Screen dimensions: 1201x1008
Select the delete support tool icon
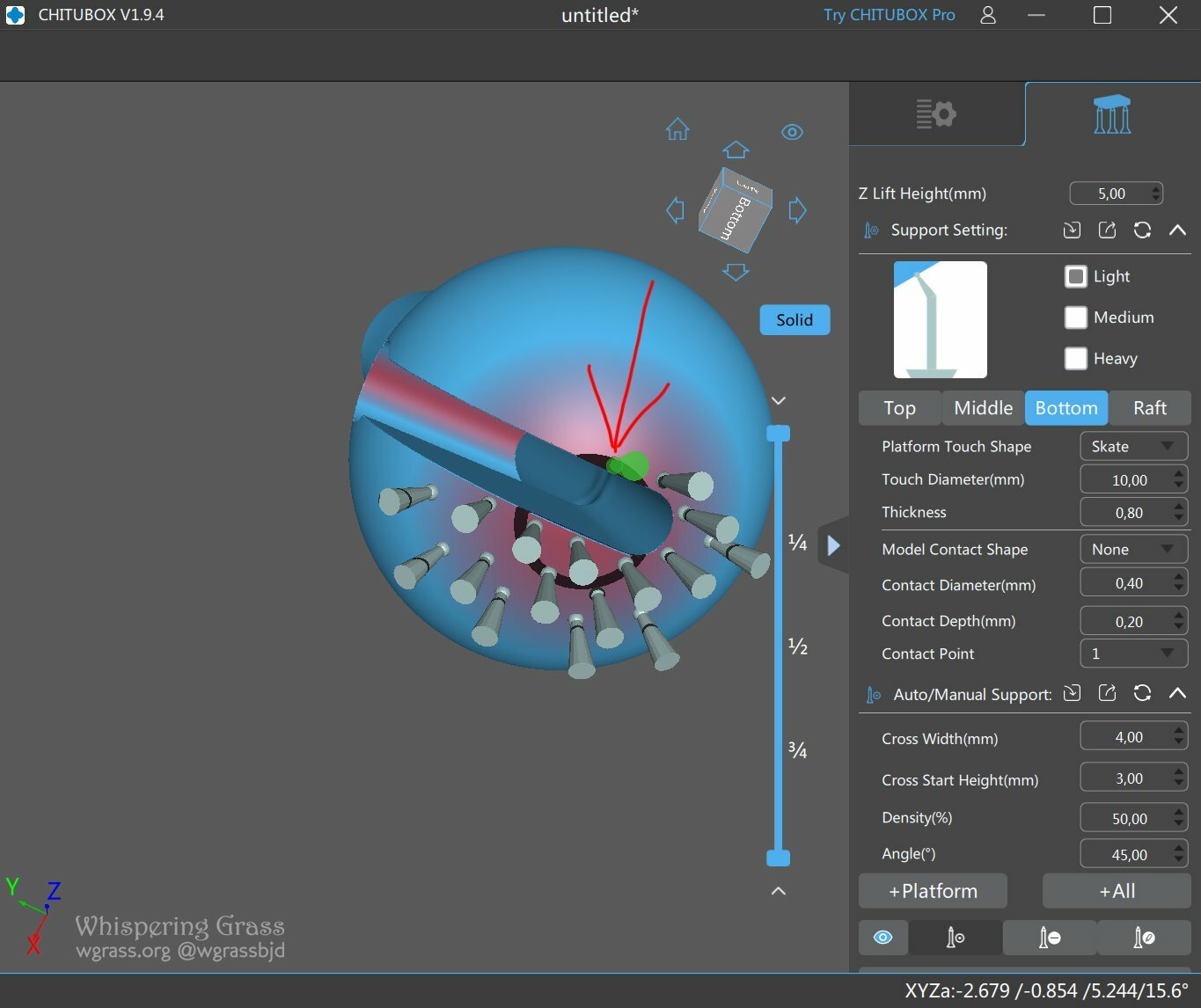click(1049, 938)
